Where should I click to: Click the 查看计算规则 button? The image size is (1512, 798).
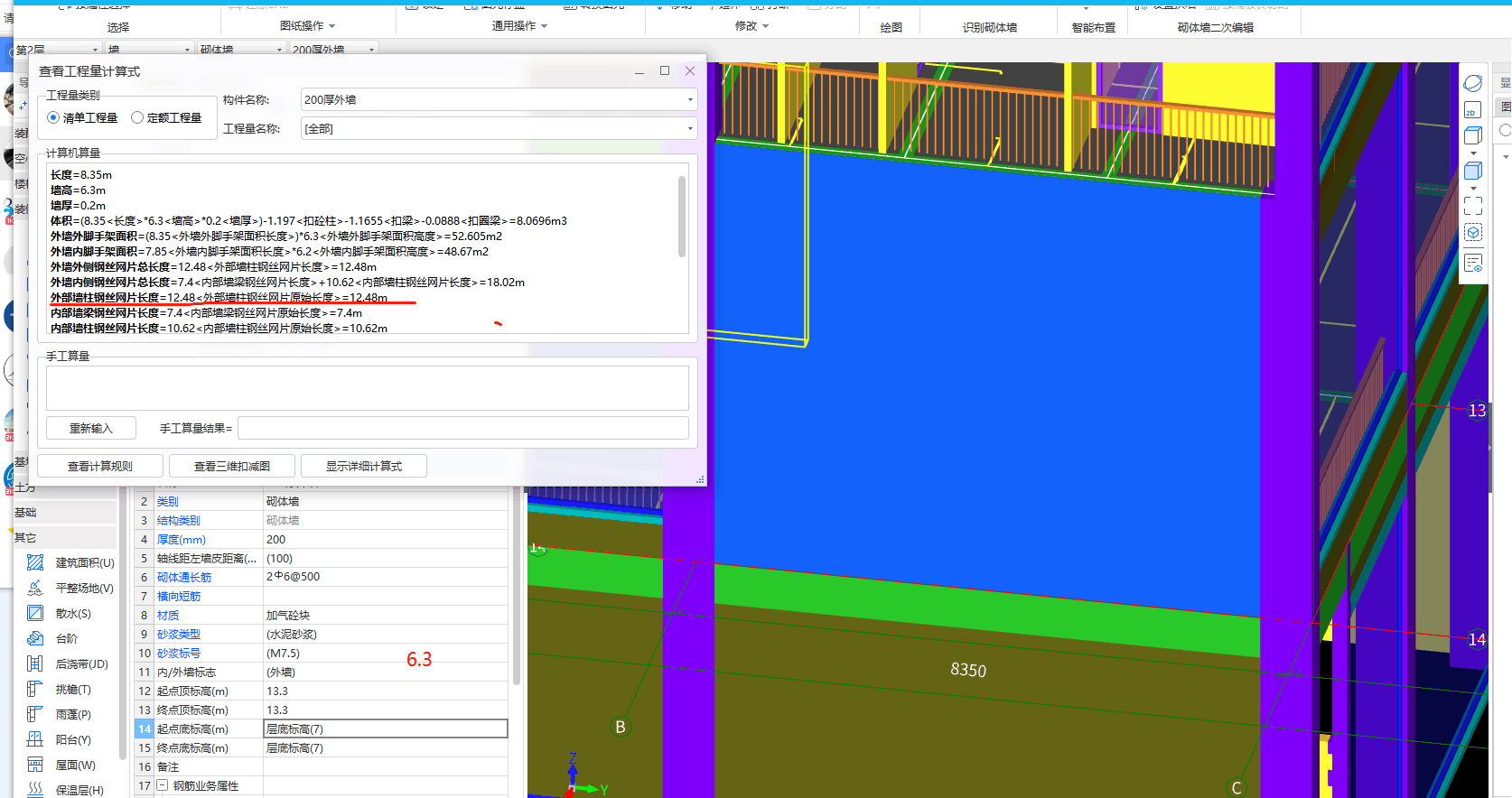click(100, 466)
